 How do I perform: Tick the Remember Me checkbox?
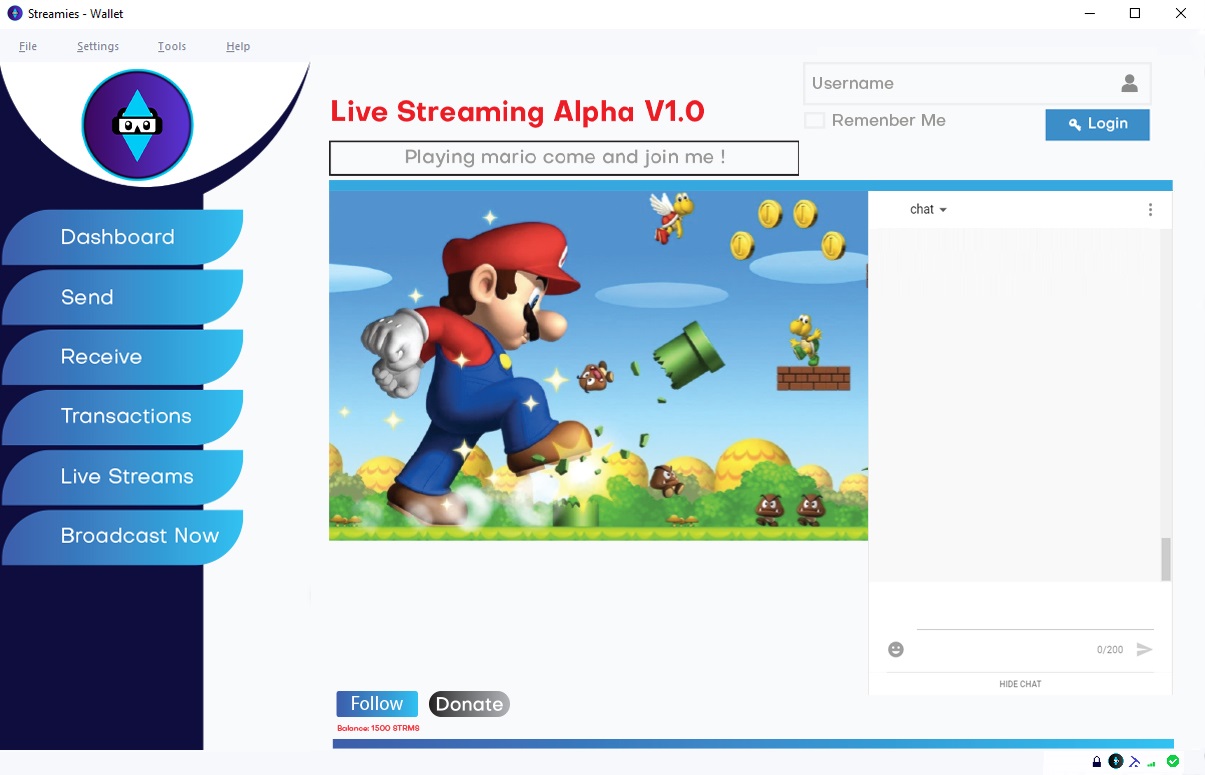[815, 120]
